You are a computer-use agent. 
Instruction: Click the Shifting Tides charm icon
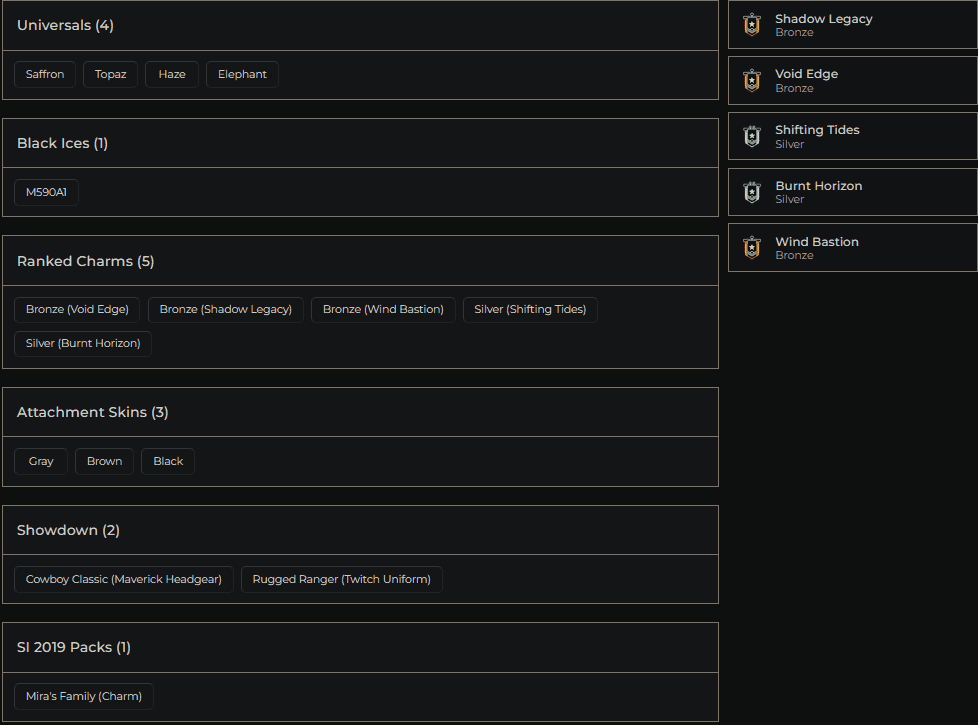pyautogui.click(x=752, y=136)
